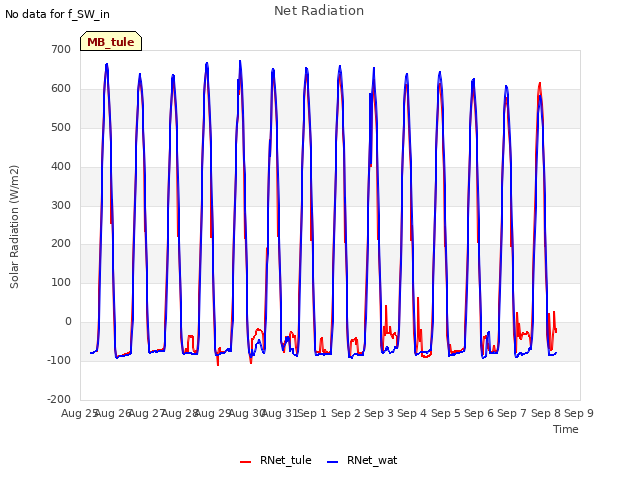Click the 400 y-axis tick label

click(x=61, y=167)
